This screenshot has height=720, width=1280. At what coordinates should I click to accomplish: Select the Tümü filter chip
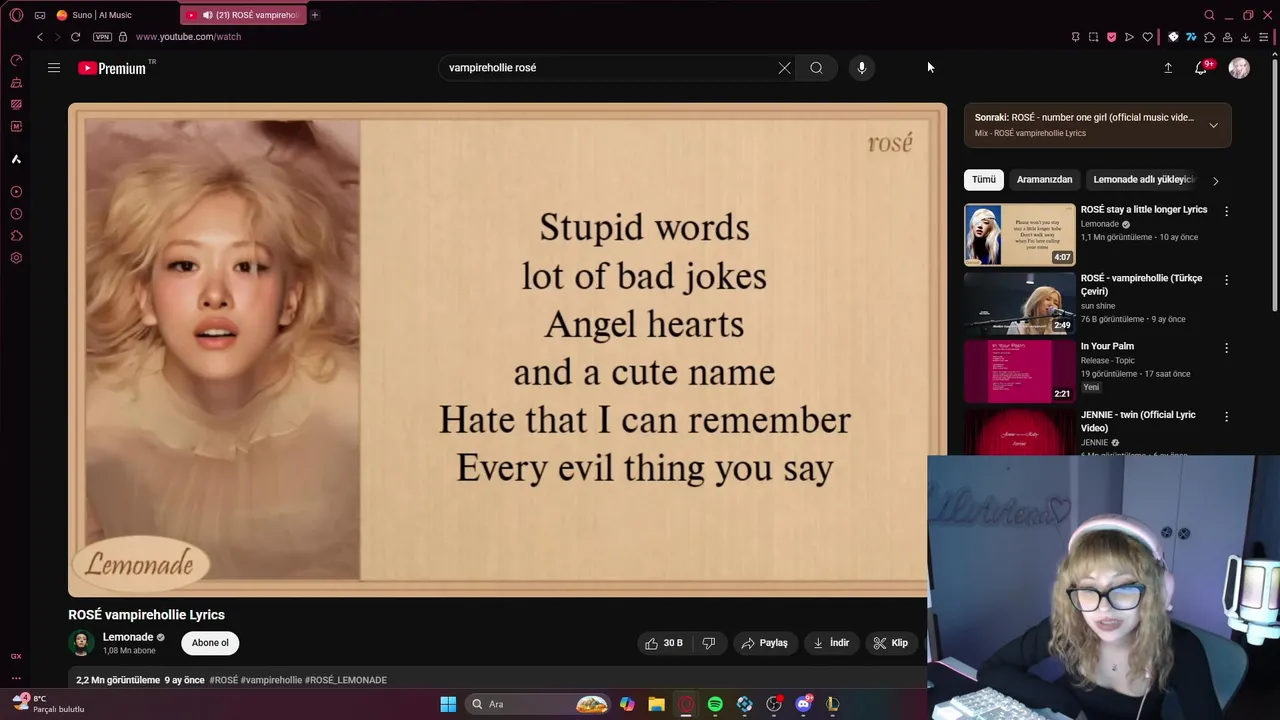tap(984, 180)
